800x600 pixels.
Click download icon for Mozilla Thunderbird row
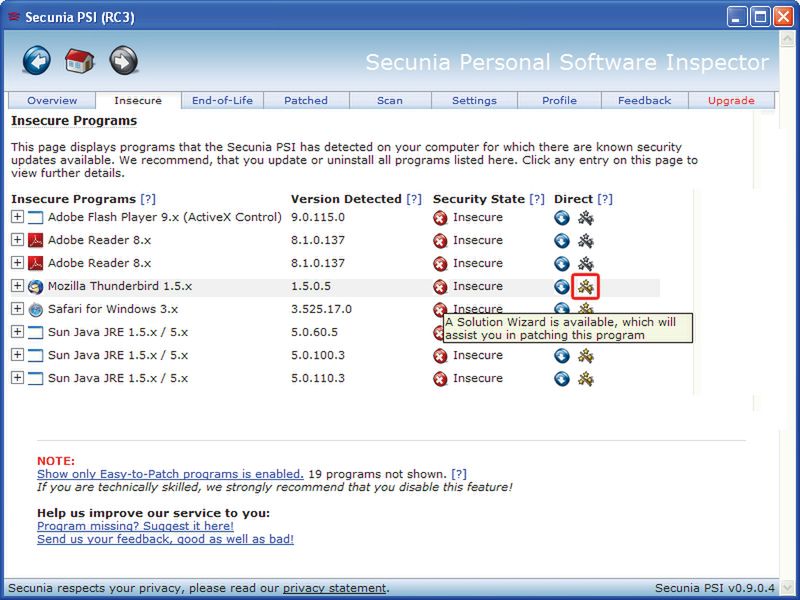coord(562,287)
